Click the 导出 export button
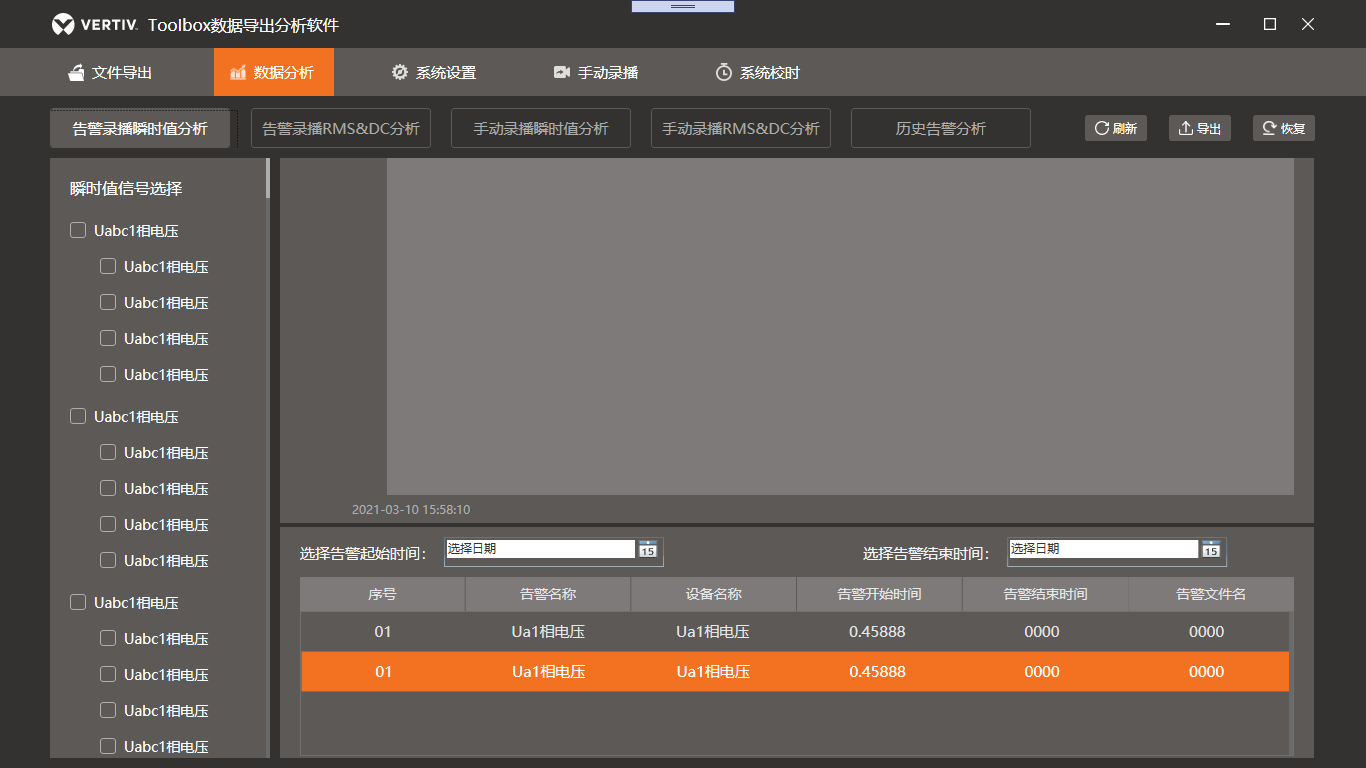 pyautogui.click(x=1200, y=128)
